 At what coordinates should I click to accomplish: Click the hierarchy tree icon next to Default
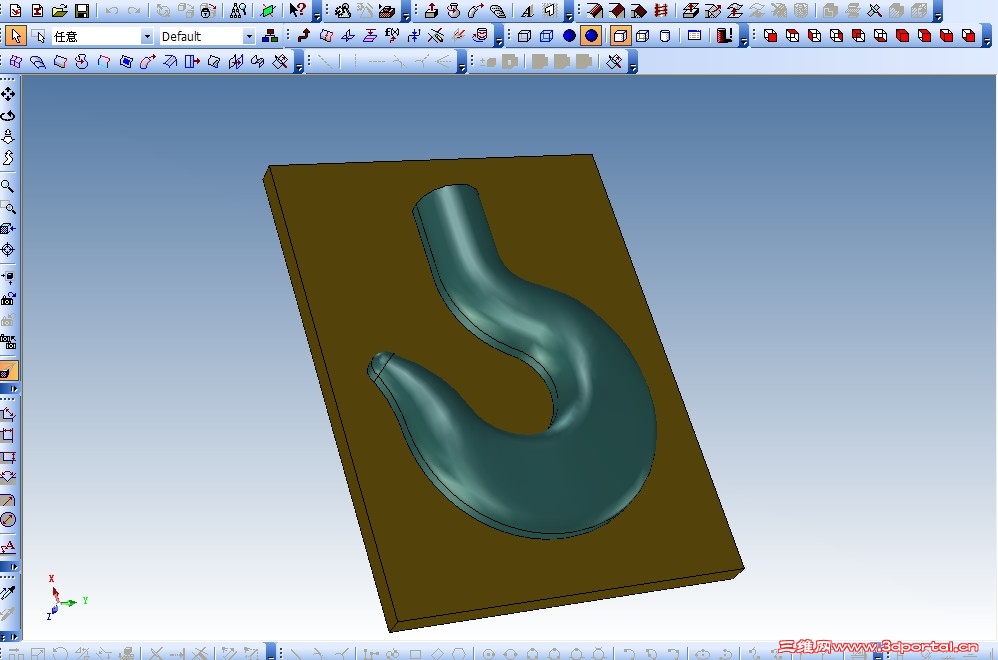click(270, 36)
